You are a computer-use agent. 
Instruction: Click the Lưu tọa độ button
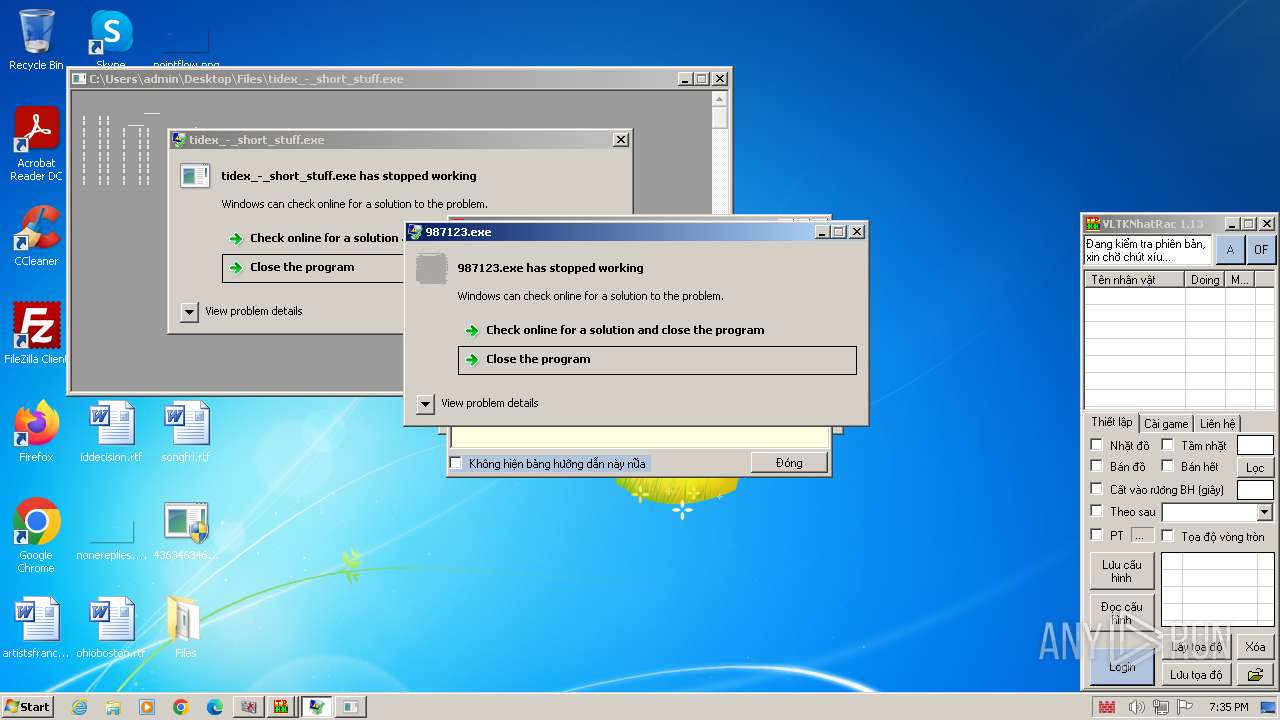point(1196,675)
